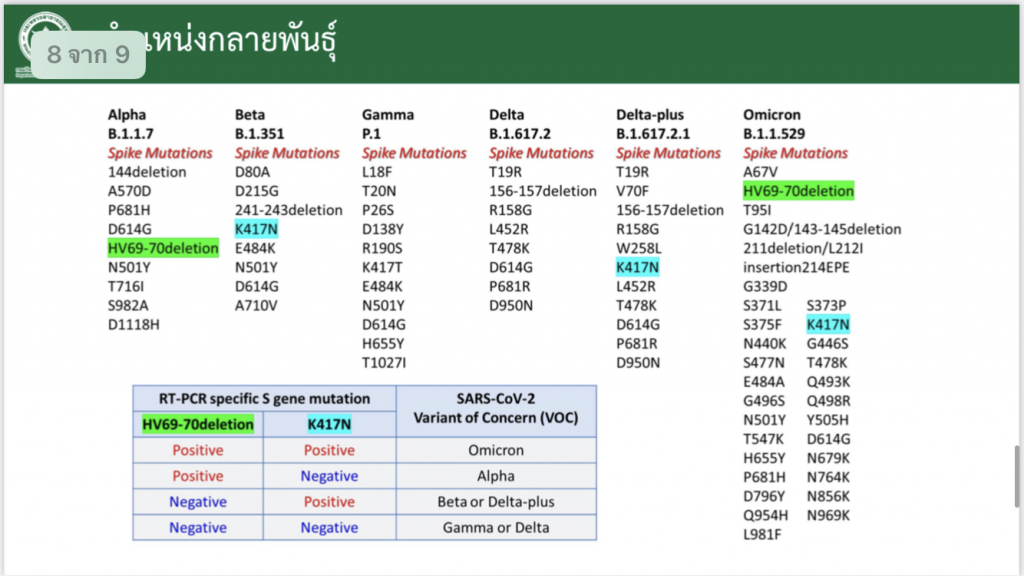Click the K417N header cell in the table
Screen dimensions: 1024x576
(x=329, y=425)
